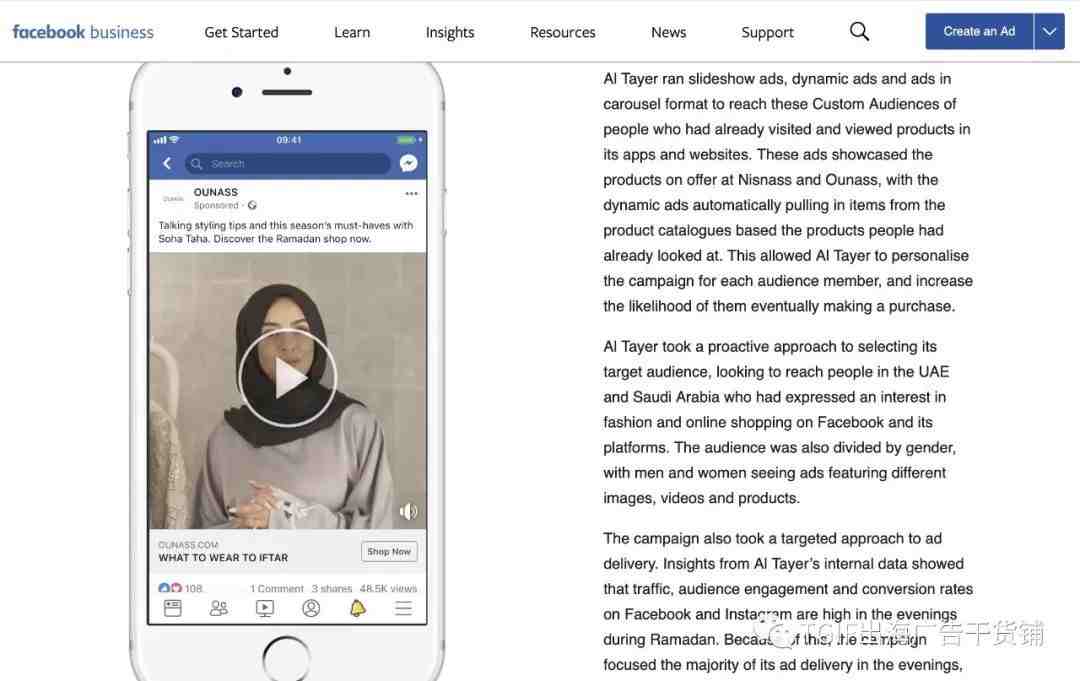Viewport: 1080px width, 681px height.
Task: Open the Insights menu
Action: [450, 32]
